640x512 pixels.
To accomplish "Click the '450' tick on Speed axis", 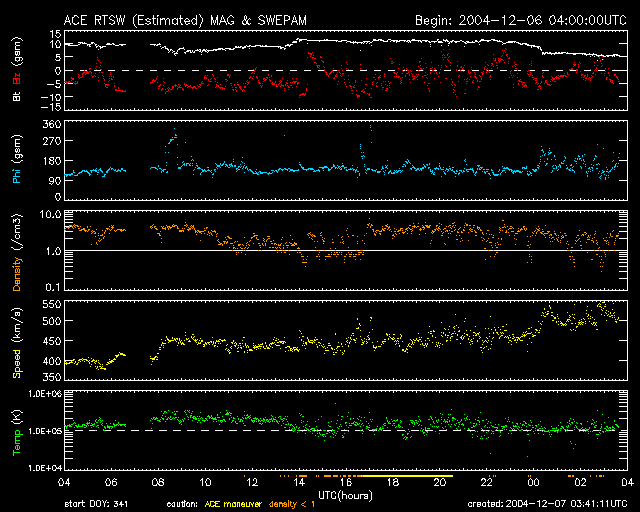I will [52, 341].
